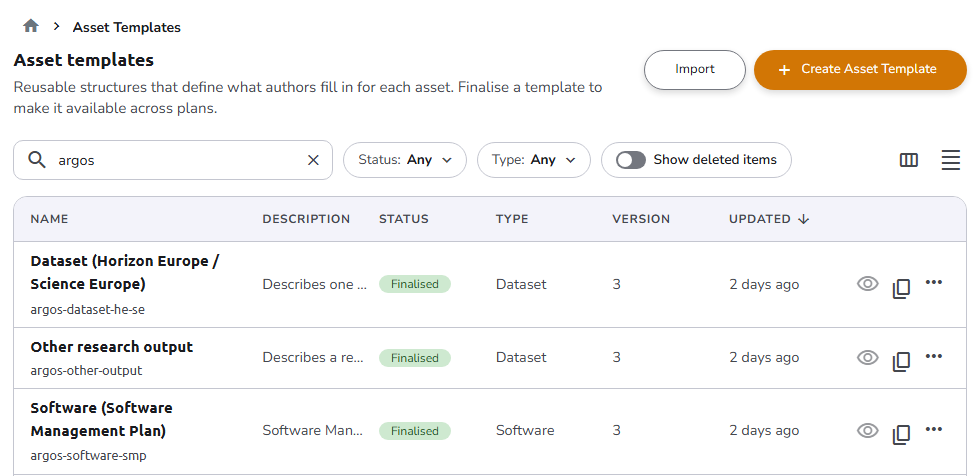
Task: Select Asset Templates breadcrumb
Action: pyautogui.click(x=126, y=27)
